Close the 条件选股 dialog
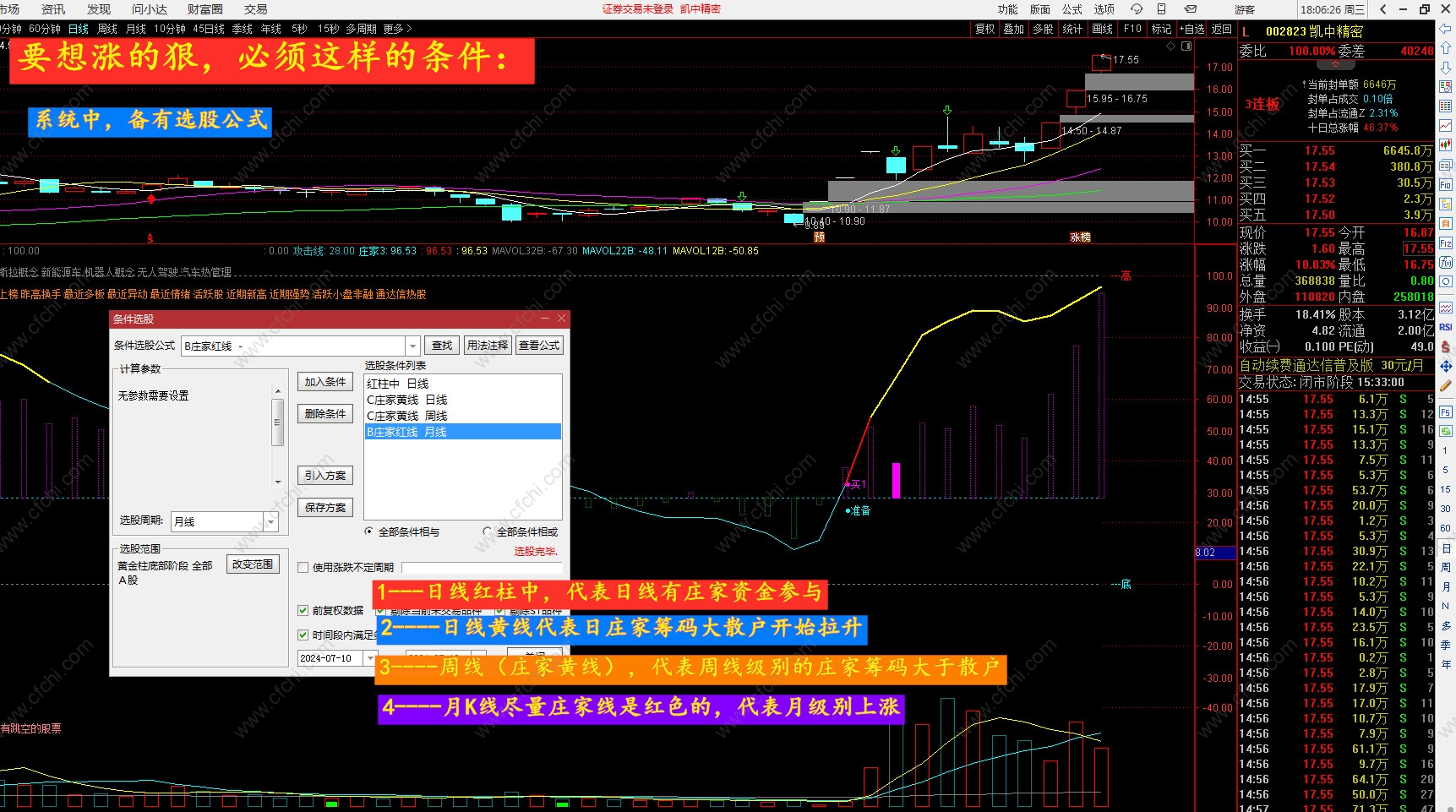Image resolution: width=1456 pixels, height=812 pixels. click(561, 319)
